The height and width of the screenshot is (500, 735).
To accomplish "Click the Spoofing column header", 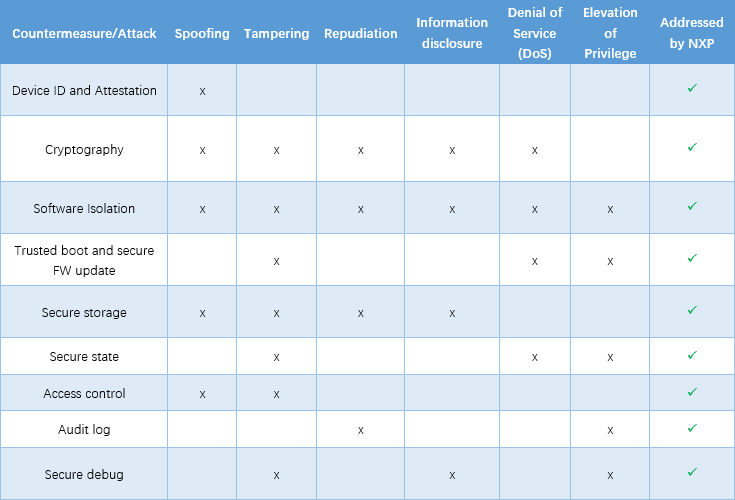I will point(202,33).
